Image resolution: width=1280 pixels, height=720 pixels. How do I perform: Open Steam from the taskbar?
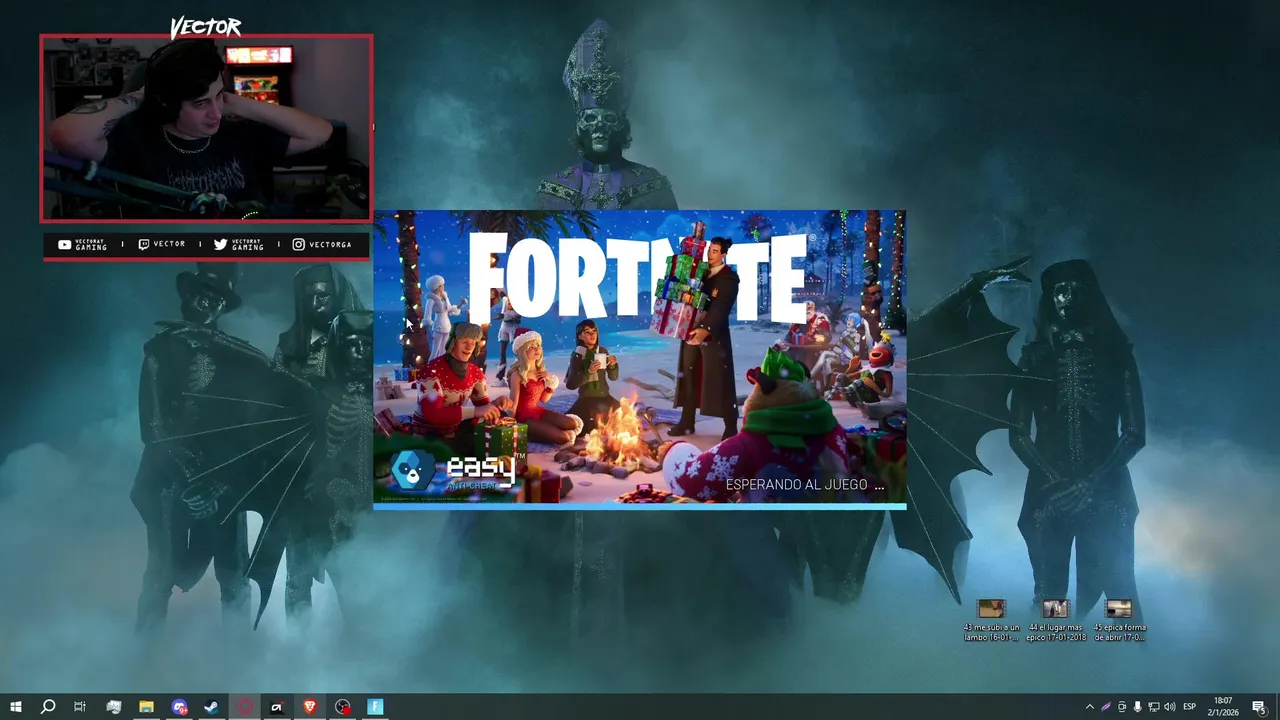point(211,707)
